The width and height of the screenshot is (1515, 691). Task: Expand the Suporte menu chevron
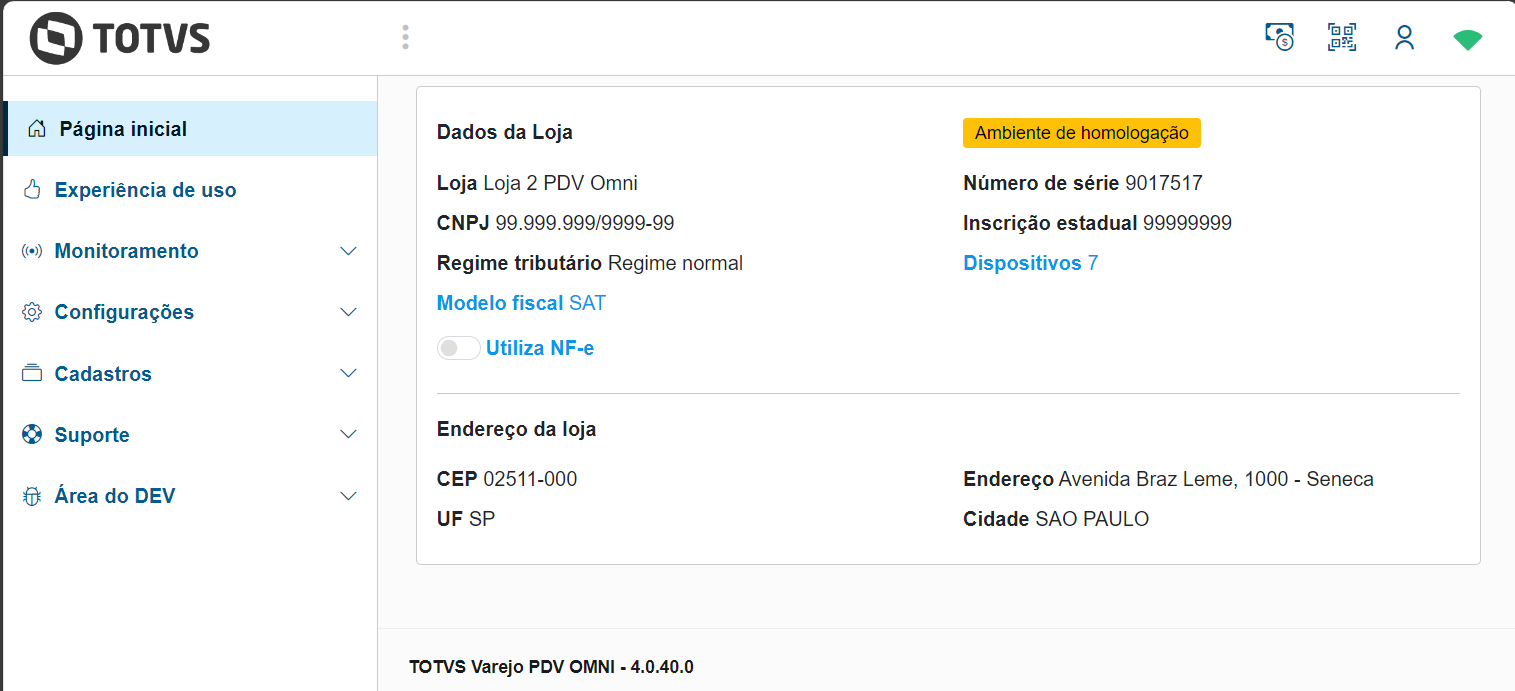coord(348,435)
